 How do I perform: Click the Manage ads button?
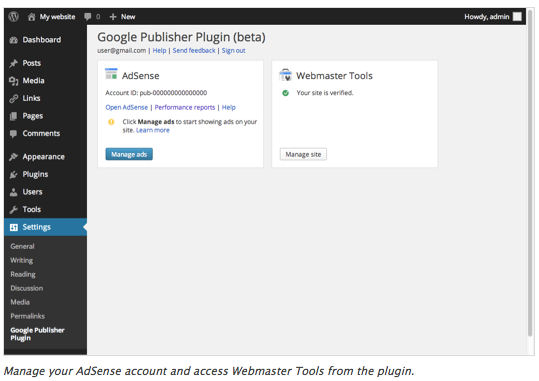point(129,154)
